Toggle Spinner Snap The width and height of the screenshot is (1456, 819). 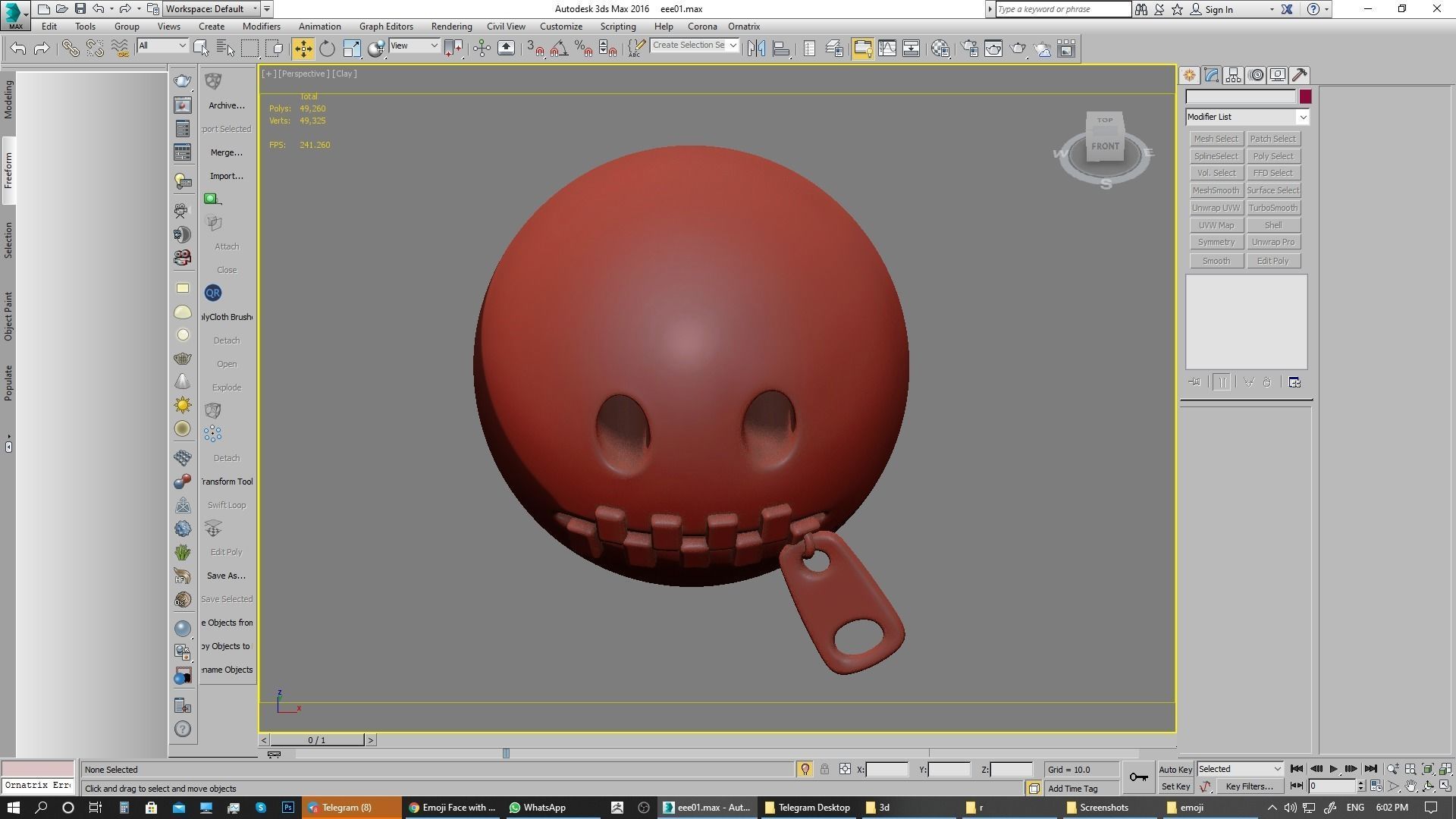pos(607,49)
